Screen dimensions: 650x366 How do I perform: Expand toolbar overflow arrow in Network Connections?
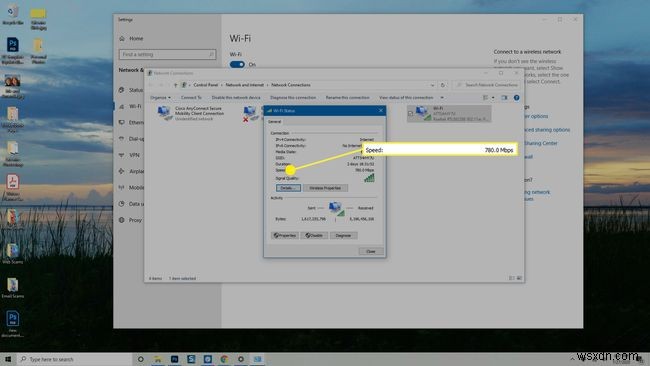442,97
